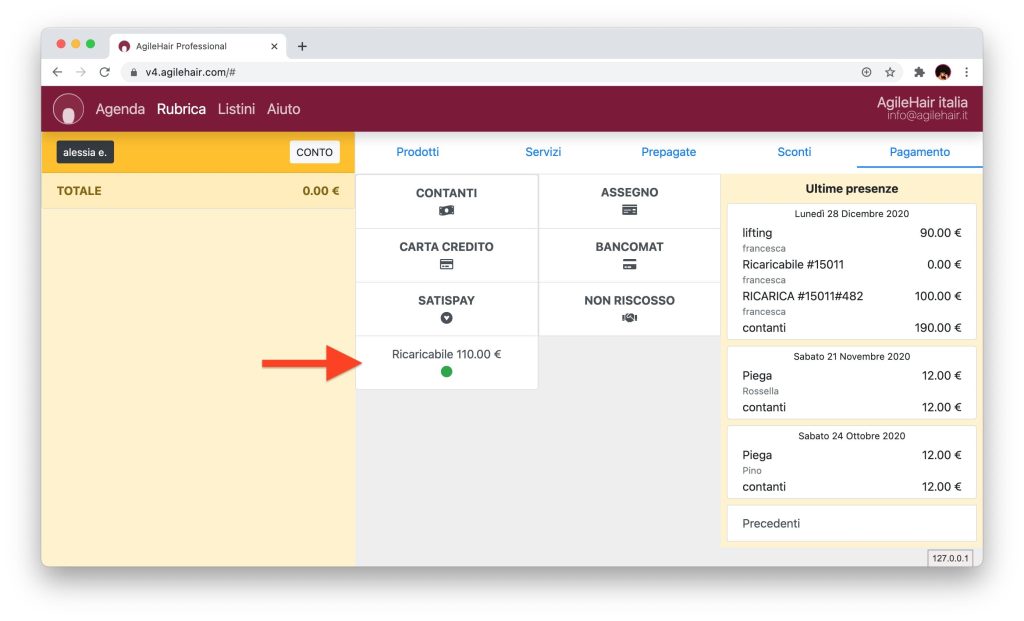
Task: Choose the Bancomat debit card icon
Action: (x=629, y=265)
